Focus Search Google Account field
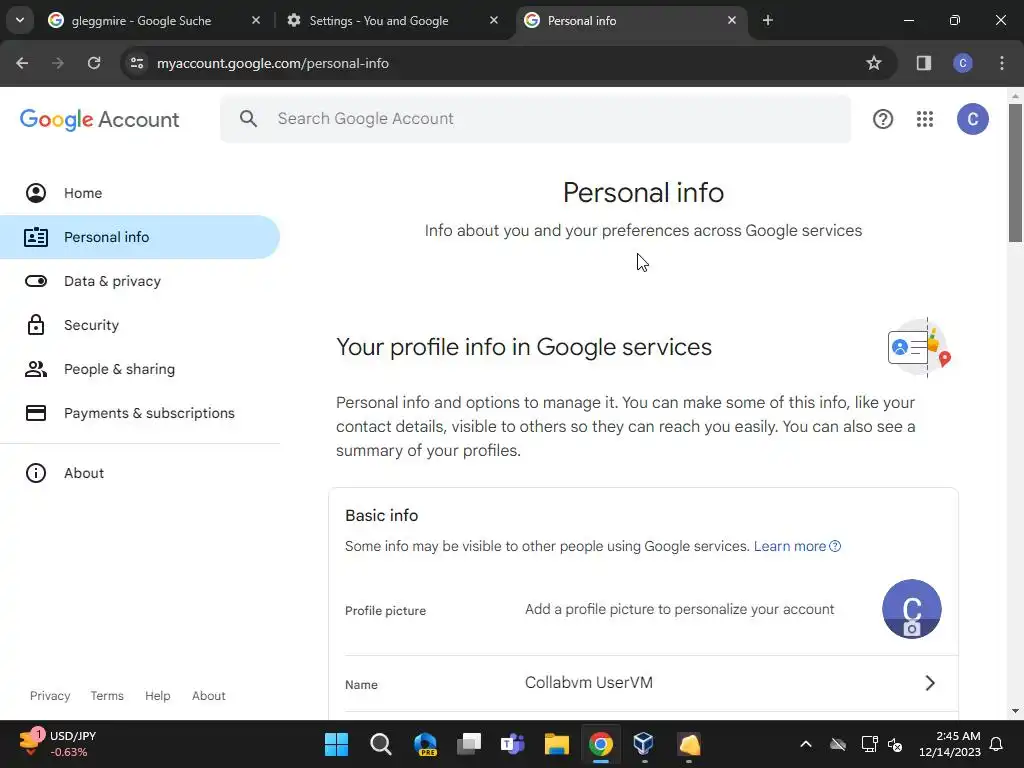 [x=536, y=119]
